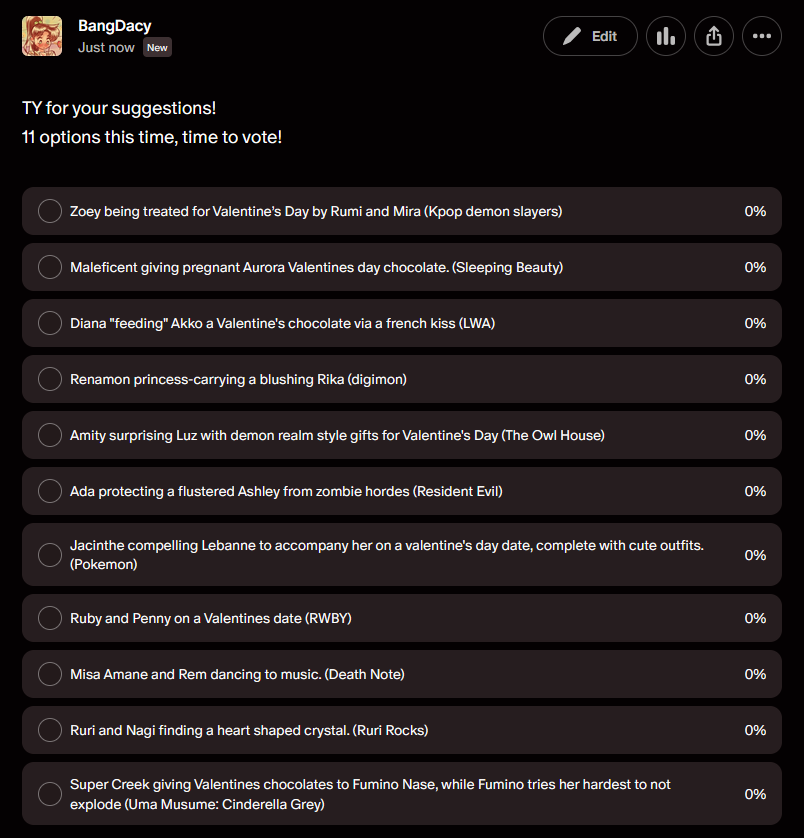Viewport: 804px width, 838px height.
Task: Vote for Maleficent and Aurora option
Action: pos(50,267)
